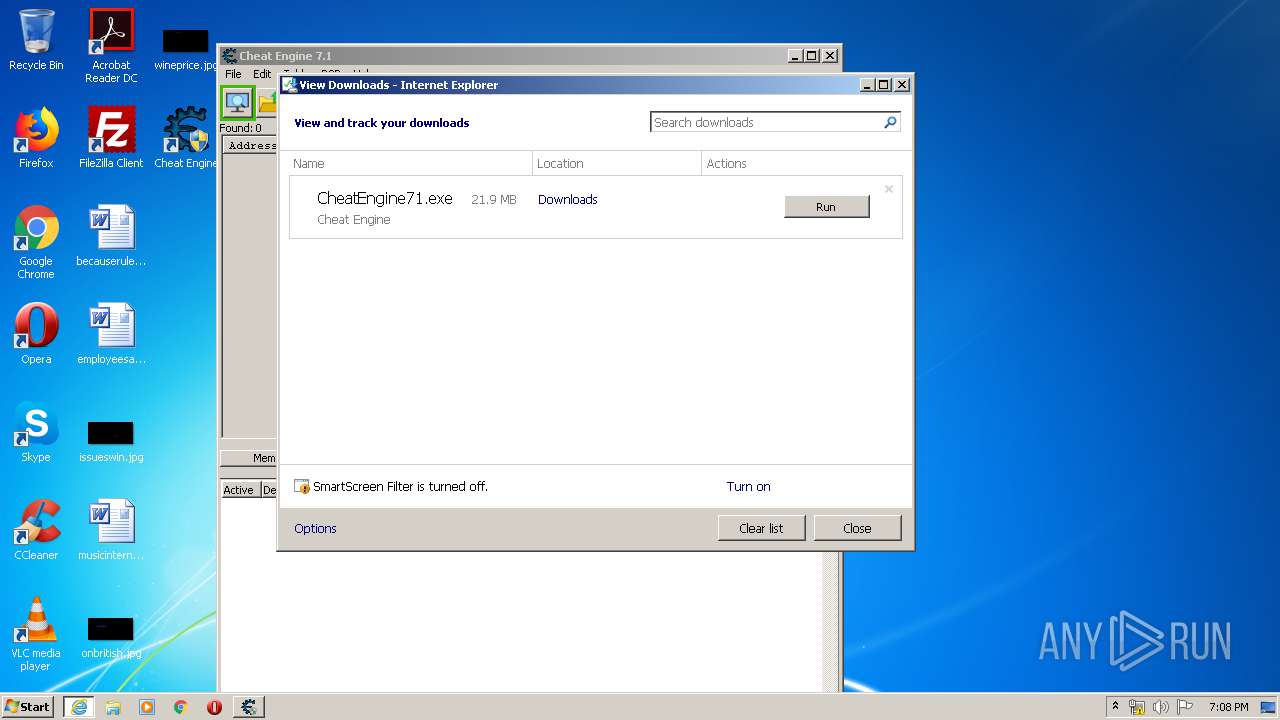Remove CheatEngine71.exe entry with the x icon

coord(888,189)
